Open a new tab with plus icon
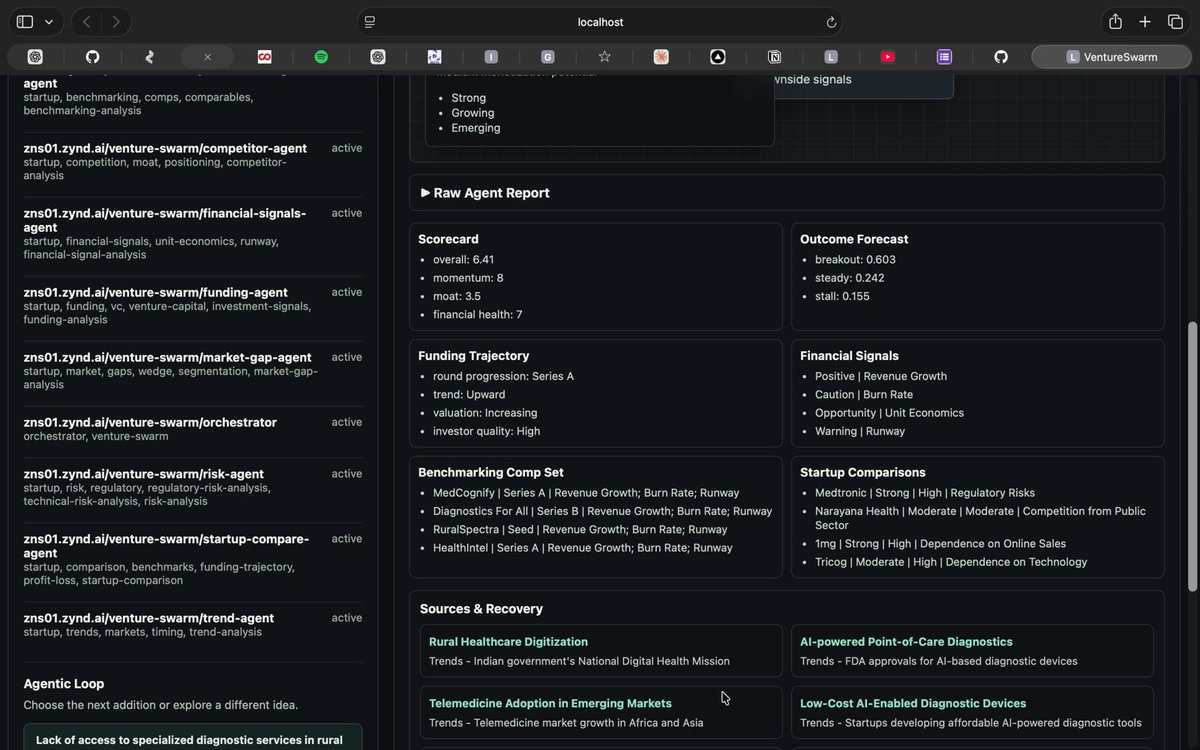 click(1146, 22)
